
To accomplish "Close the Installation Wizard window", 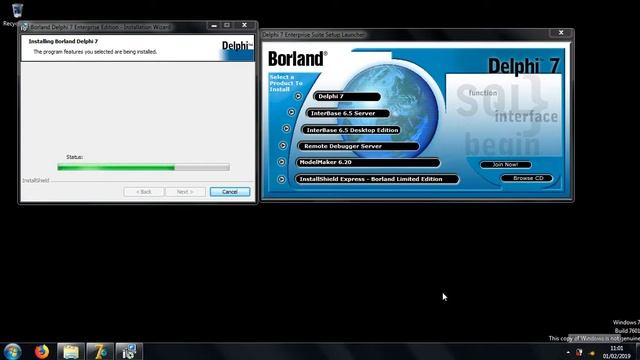I will [244, 26].
